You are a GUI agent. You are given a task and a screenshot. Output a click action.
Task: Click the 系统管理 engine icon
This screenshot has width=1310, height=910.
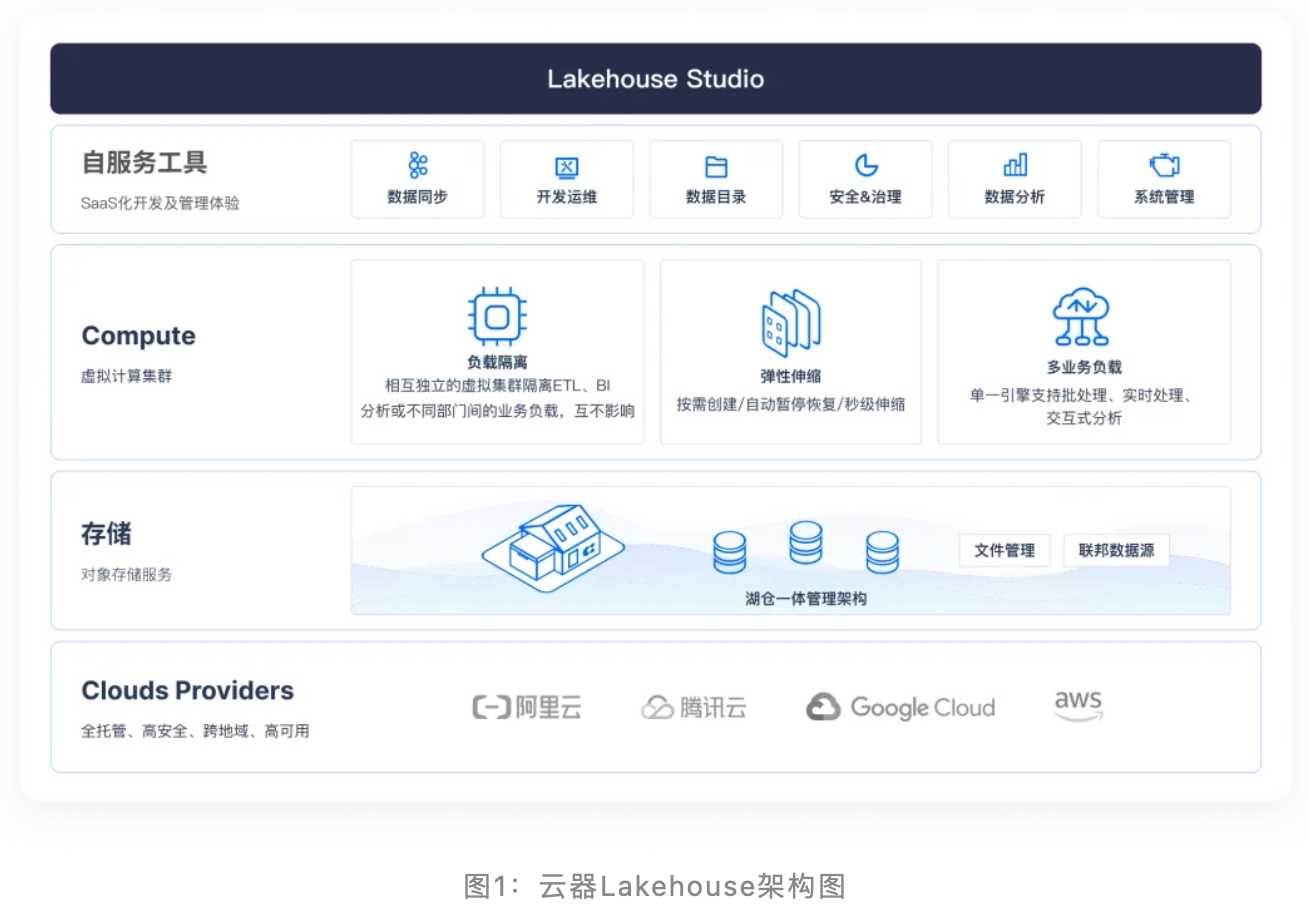(x=1164, y=166)
